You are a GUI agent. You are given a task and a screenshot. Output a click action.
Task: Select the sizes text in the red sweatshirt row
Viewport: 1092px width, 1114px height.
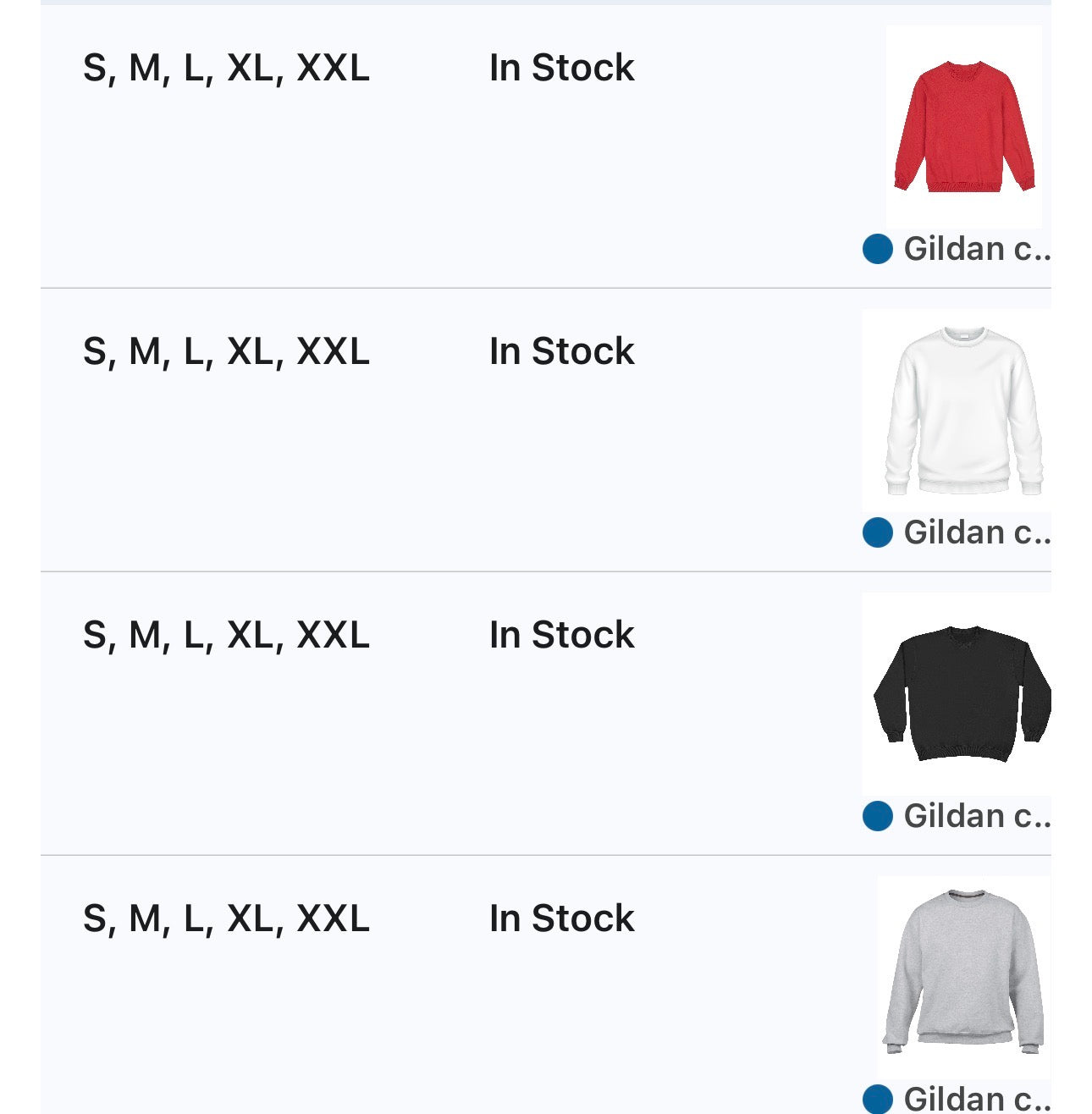(x=226, y=69)
